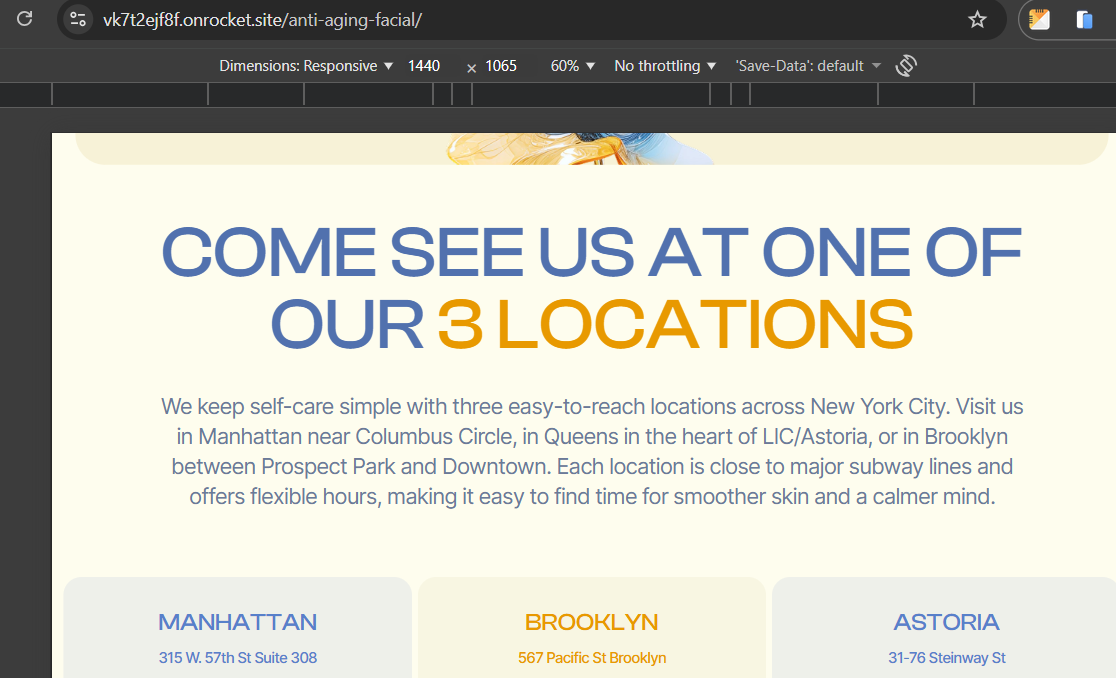Rotate the device viewport orientation

pos(906,65)
